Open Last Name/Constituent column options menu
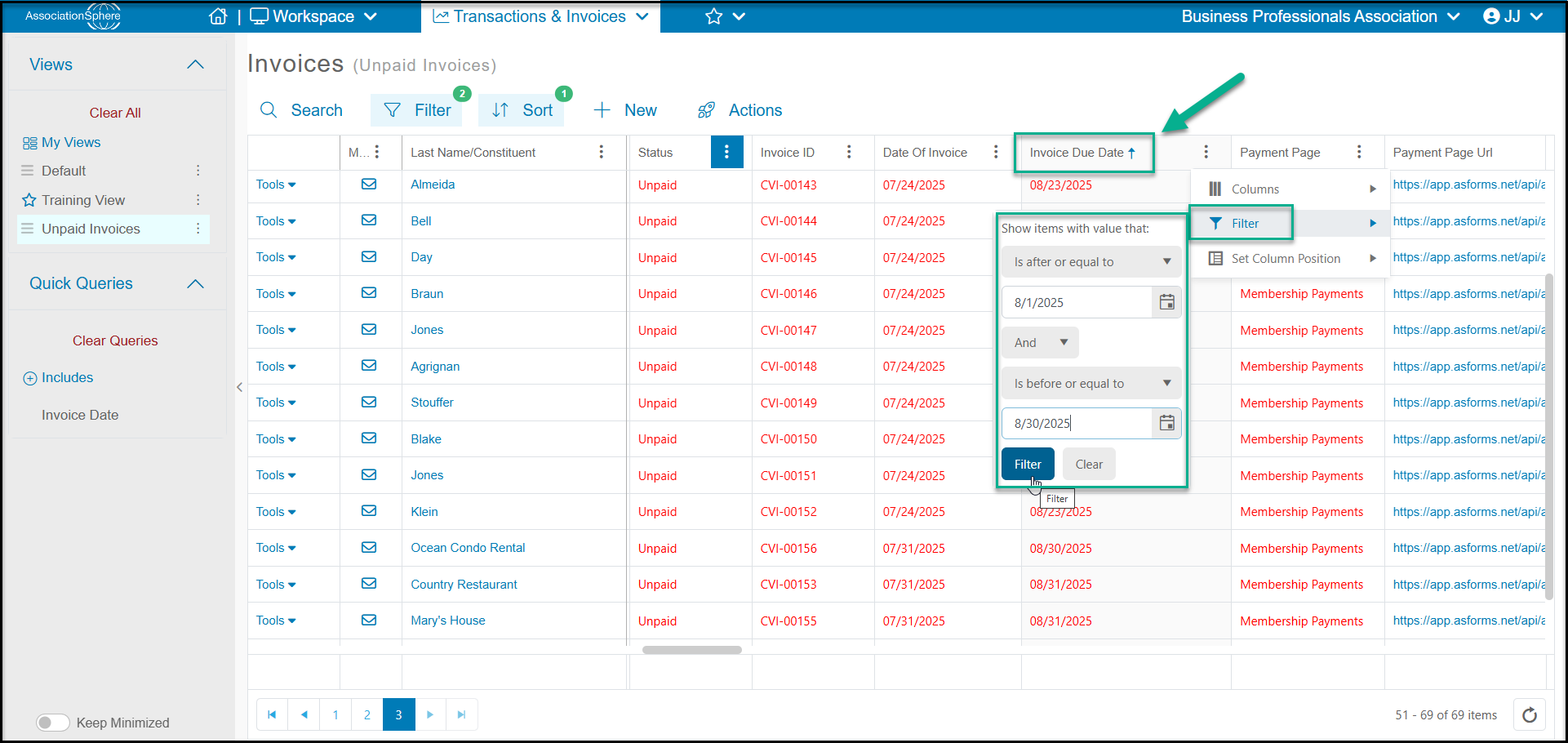 click(602, 152)
